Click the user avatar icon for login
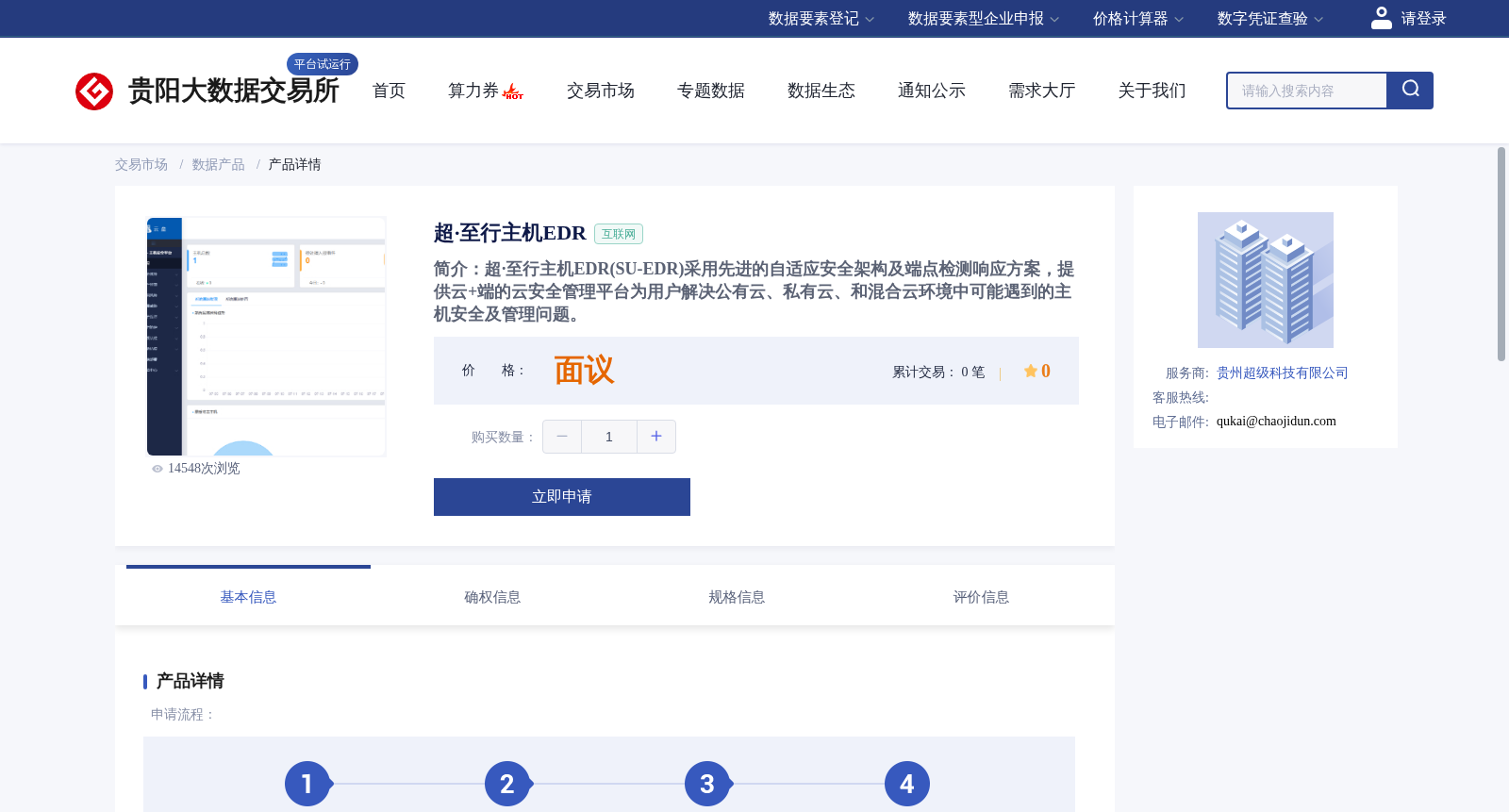 pyautogui.click(x=1381, y=18)
